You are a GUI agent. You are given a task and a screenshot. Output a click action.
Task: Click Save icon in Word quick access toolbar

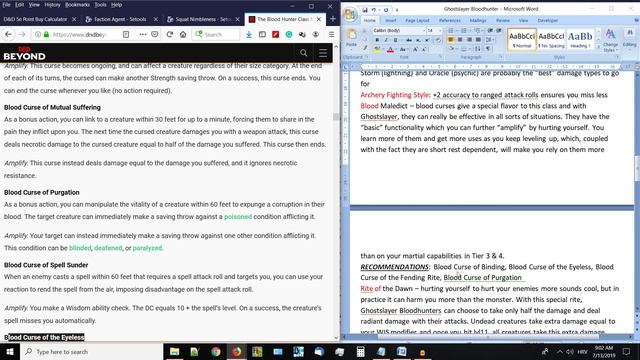pos(365,10)
